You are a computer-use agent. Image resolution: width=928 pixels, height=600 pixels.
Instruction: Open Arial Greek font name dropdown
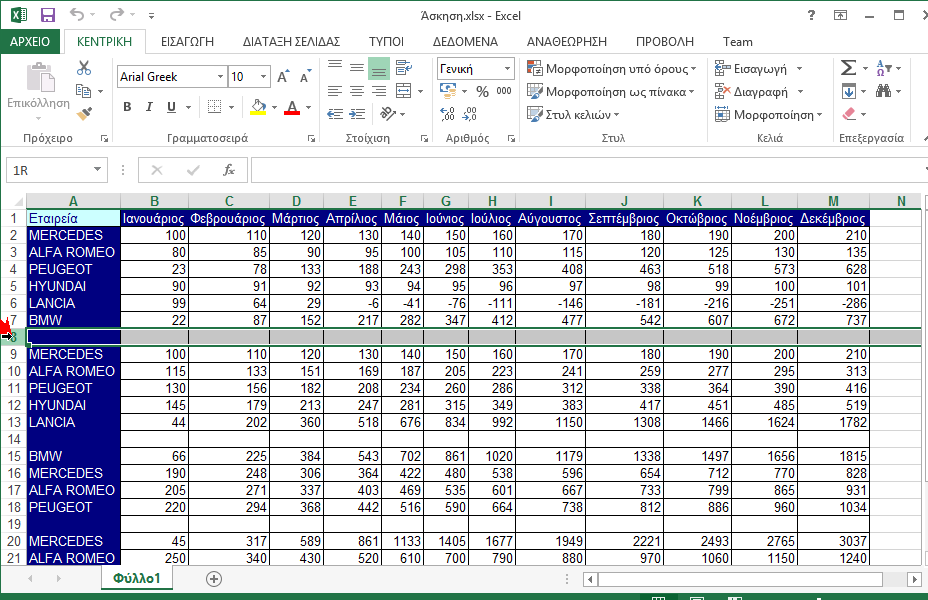(x=220, y=76)
